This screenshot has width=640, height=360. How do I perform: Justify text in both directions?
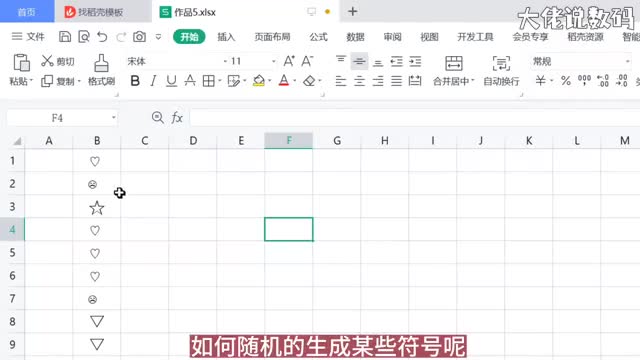coord(396,81)
